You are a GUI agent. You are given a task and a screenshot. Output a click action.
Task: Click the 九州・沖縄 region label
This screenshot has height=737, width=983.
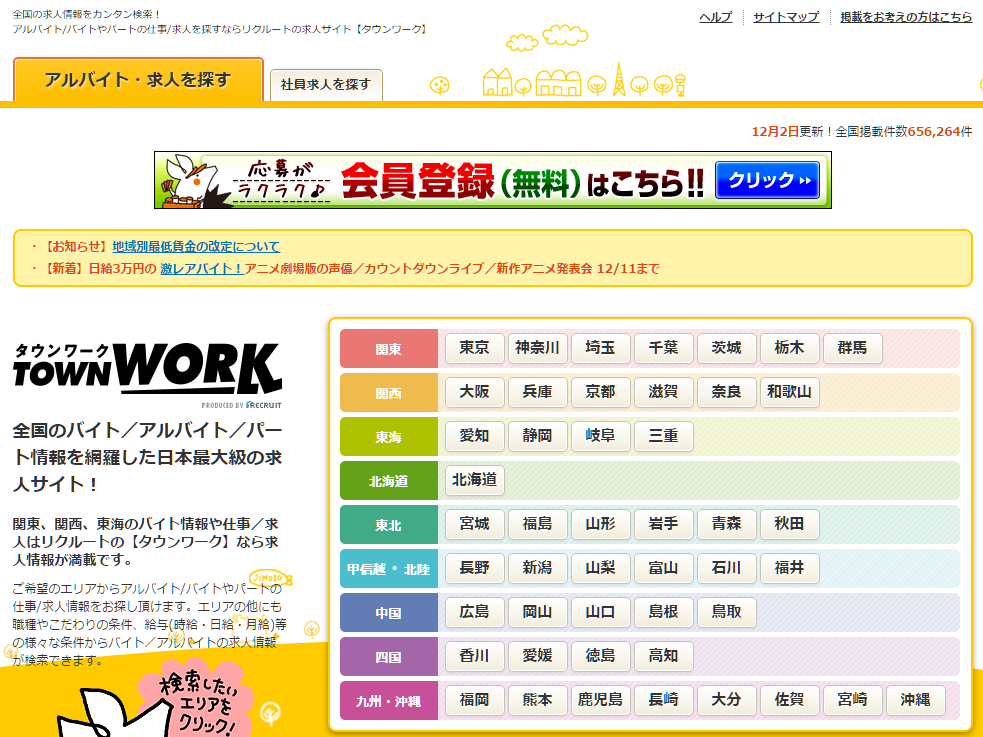point(389,701)
